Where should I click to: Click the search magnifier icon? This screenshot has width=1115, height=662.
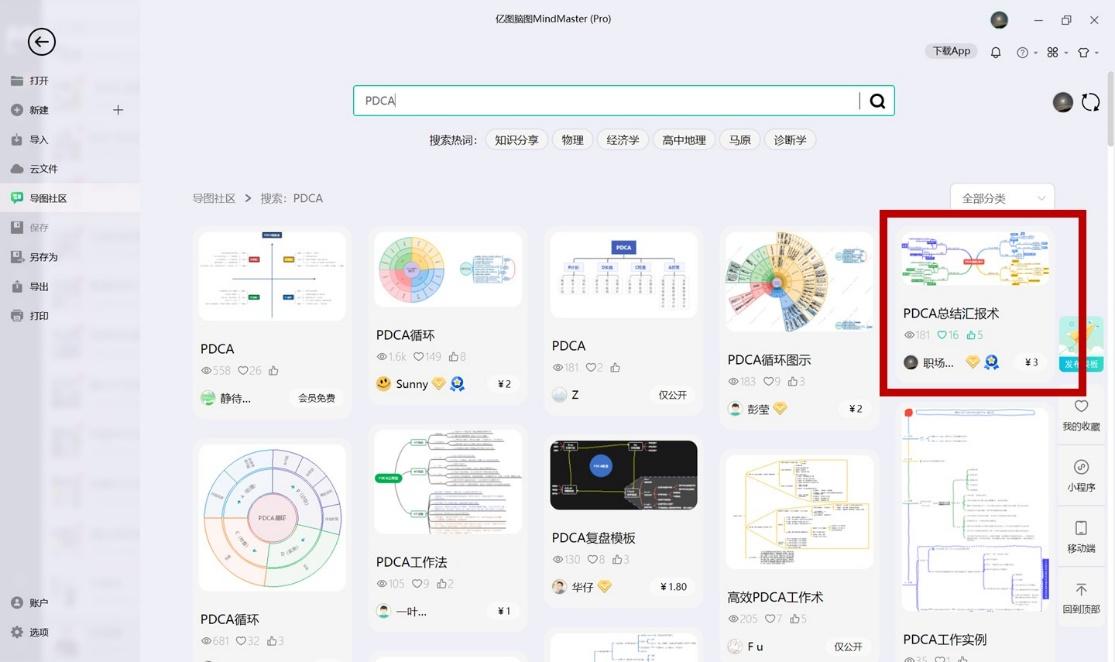pos(877,101)
